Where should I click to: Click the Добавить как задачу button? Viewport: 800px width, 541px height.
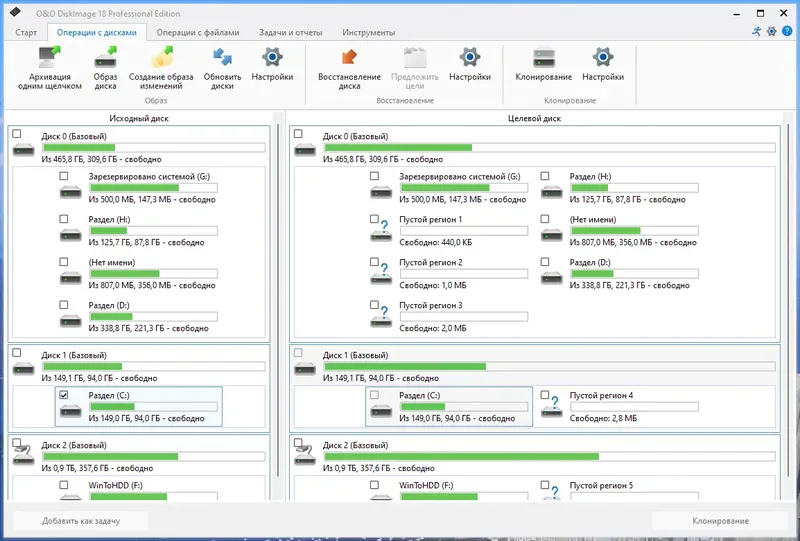(x=81, y=521)
